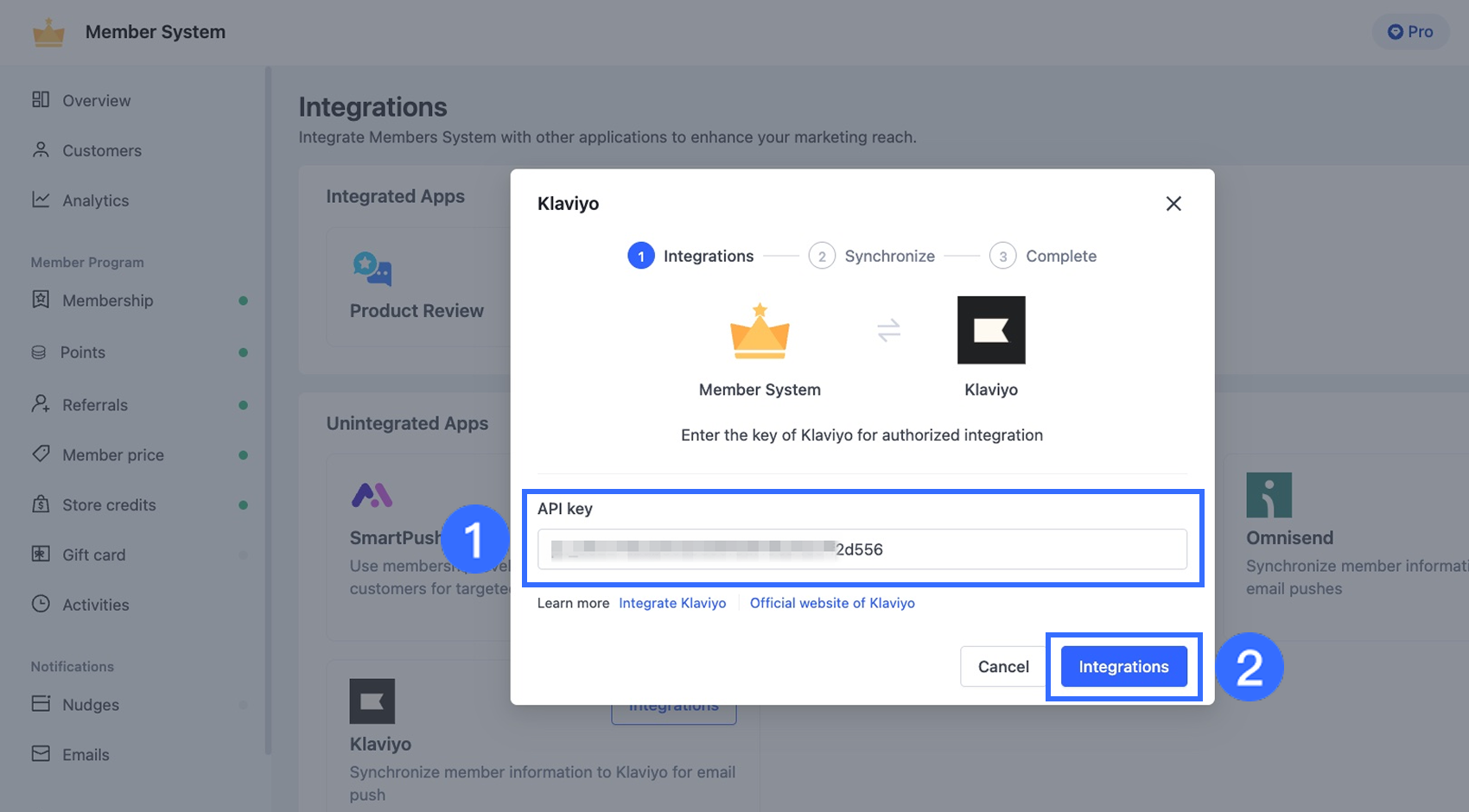Open Analytics using the chart icon
The height and width of the screenshot is (812, 1469).
(41, 200)
